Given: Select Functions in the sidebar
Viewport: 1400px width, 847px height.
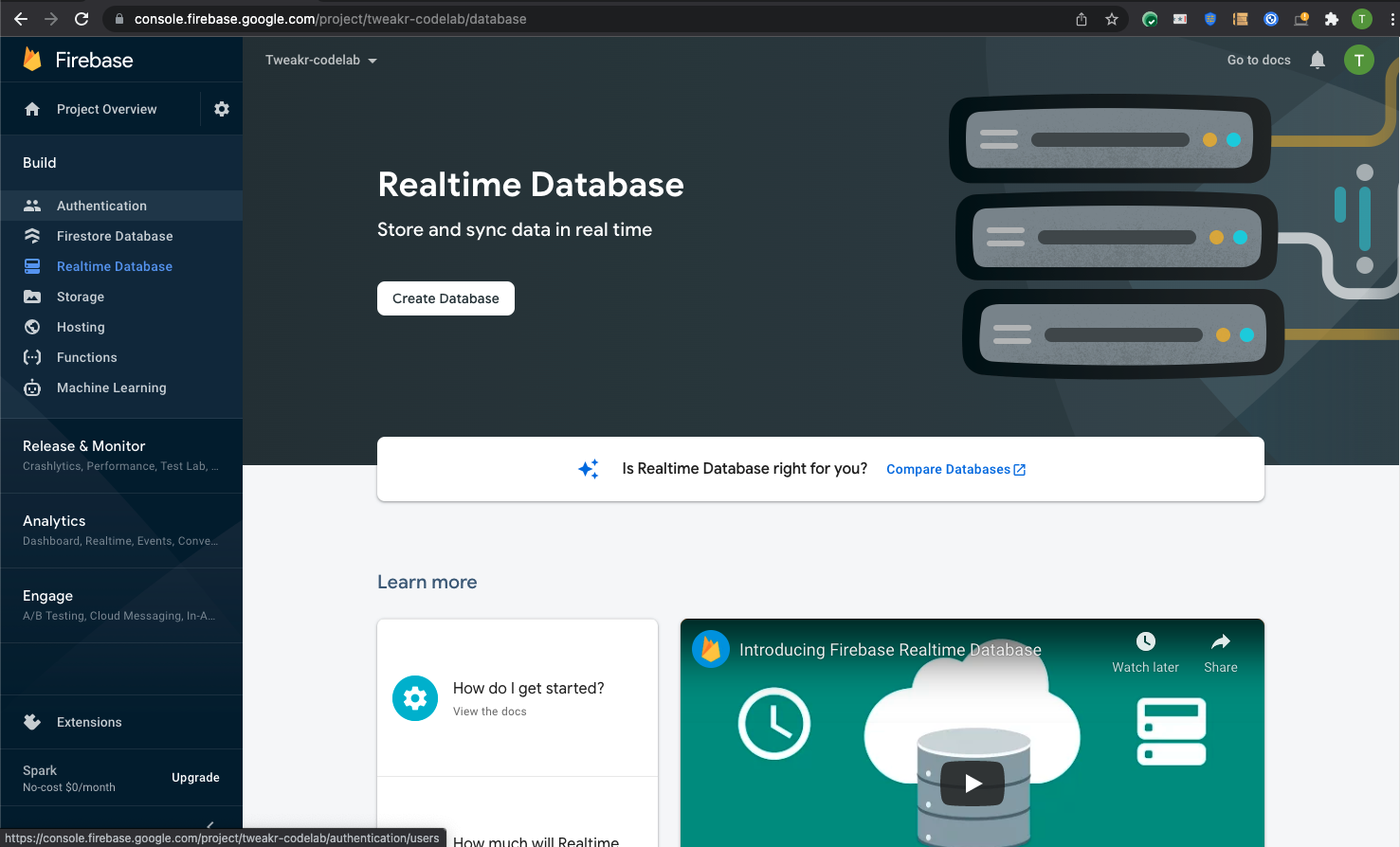Looking at the screenshot, I should click(85, 357).
